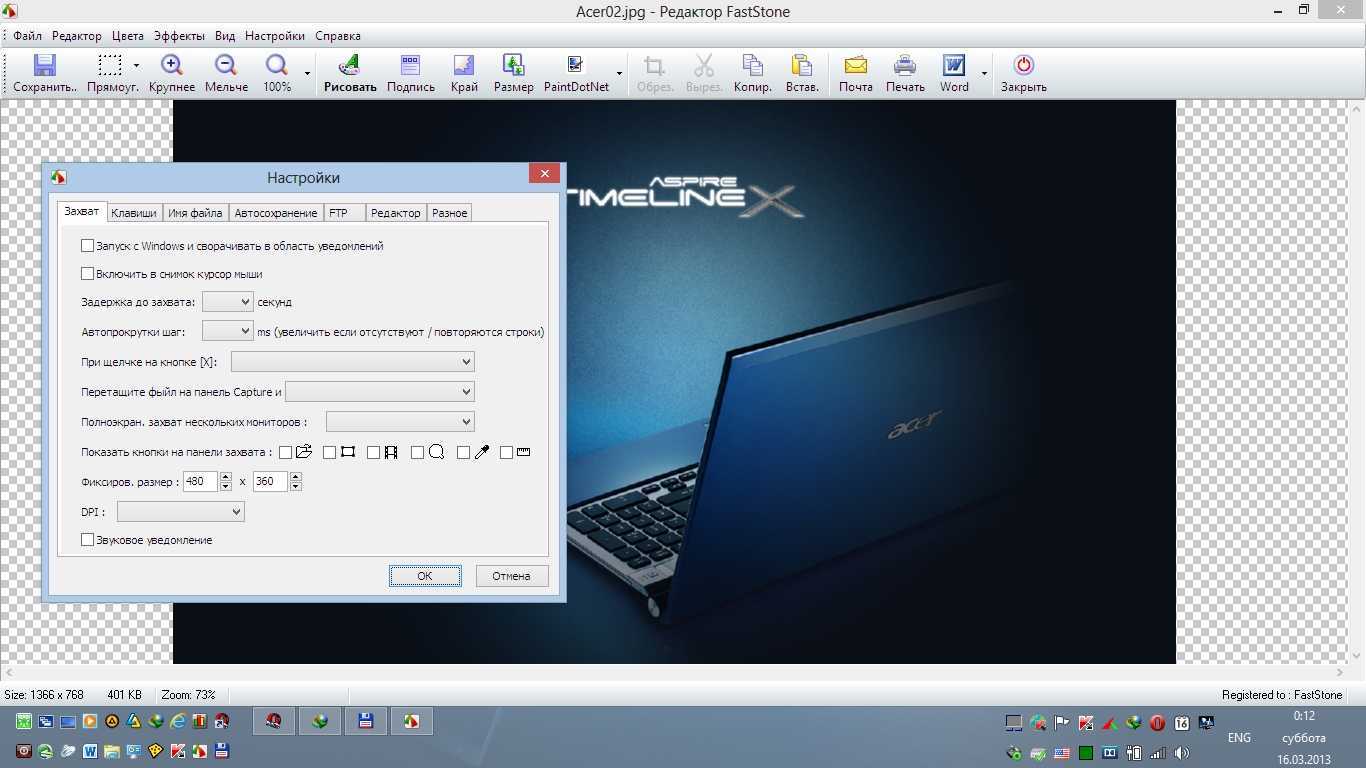This screenshot has width=1366, height=768.
Task: Open the Полноэкран. захват нескольких мониторов dropdown
Action: click(400, 421)
